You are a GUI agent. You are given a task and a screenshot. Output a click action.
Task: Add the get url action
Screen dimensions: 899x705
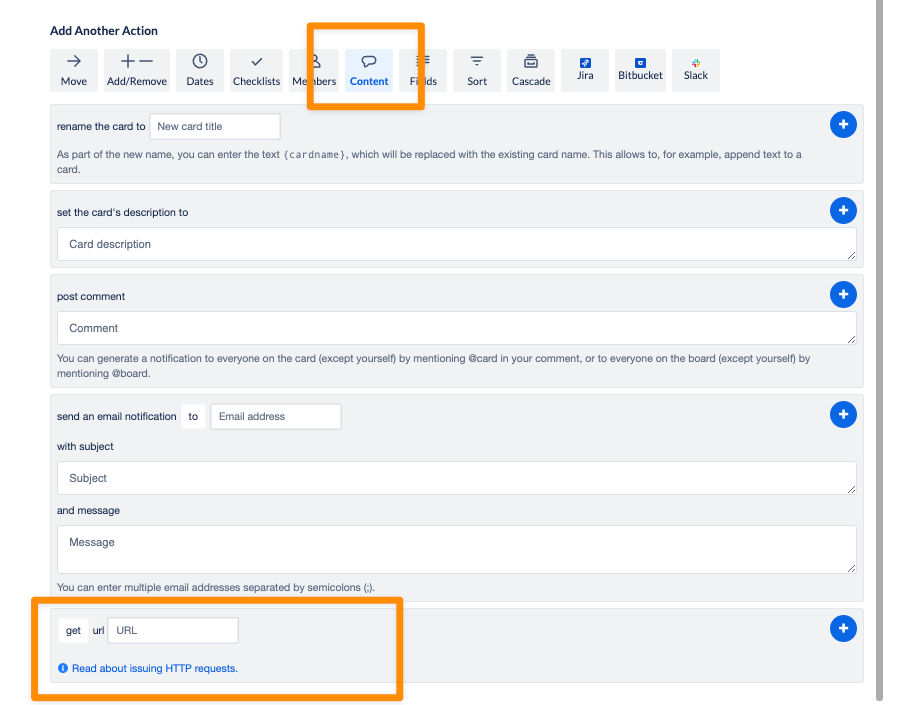point(843,629)
